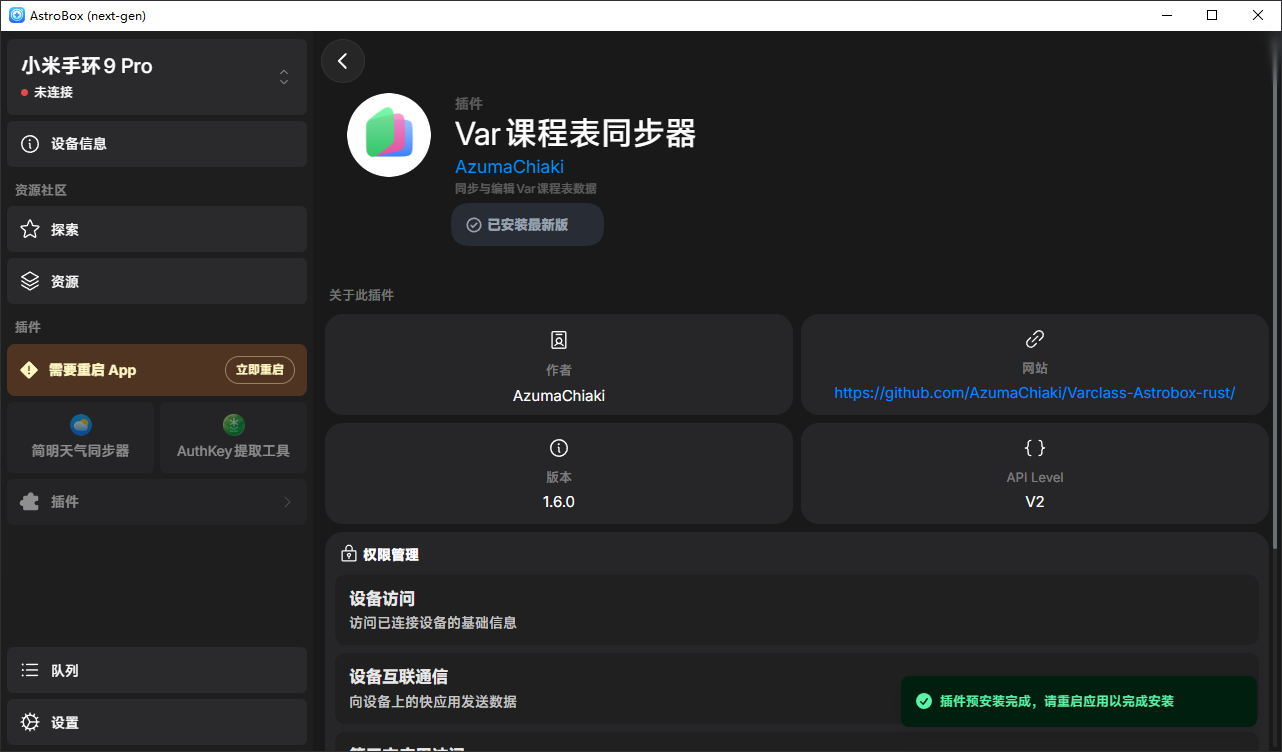Select the AuthKey提取工具 plugin tile
The width and height of the screenshot is (1282, 752).
[x=234, y=438]
